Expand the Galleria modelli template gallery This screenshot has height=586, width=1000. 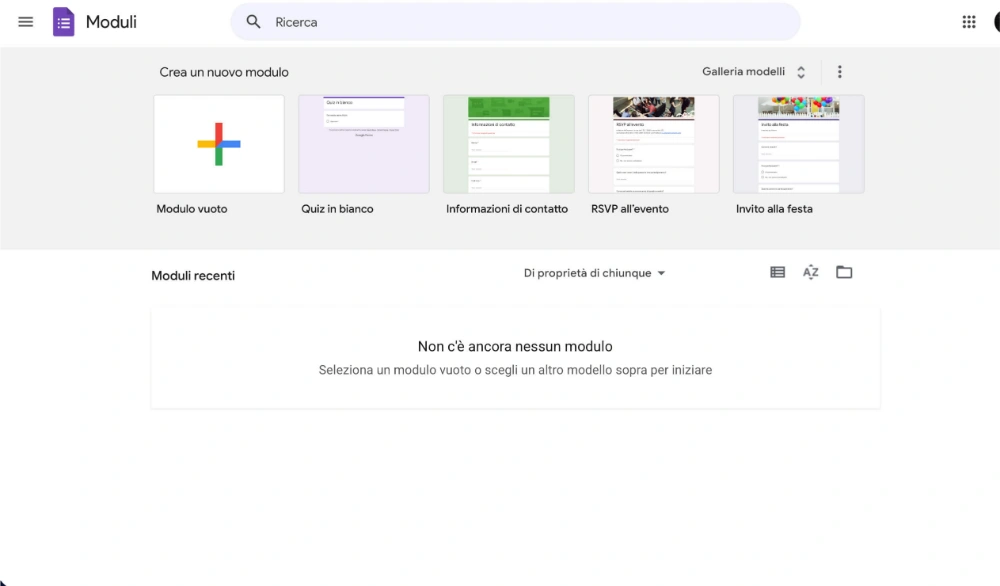pos(754,72)
